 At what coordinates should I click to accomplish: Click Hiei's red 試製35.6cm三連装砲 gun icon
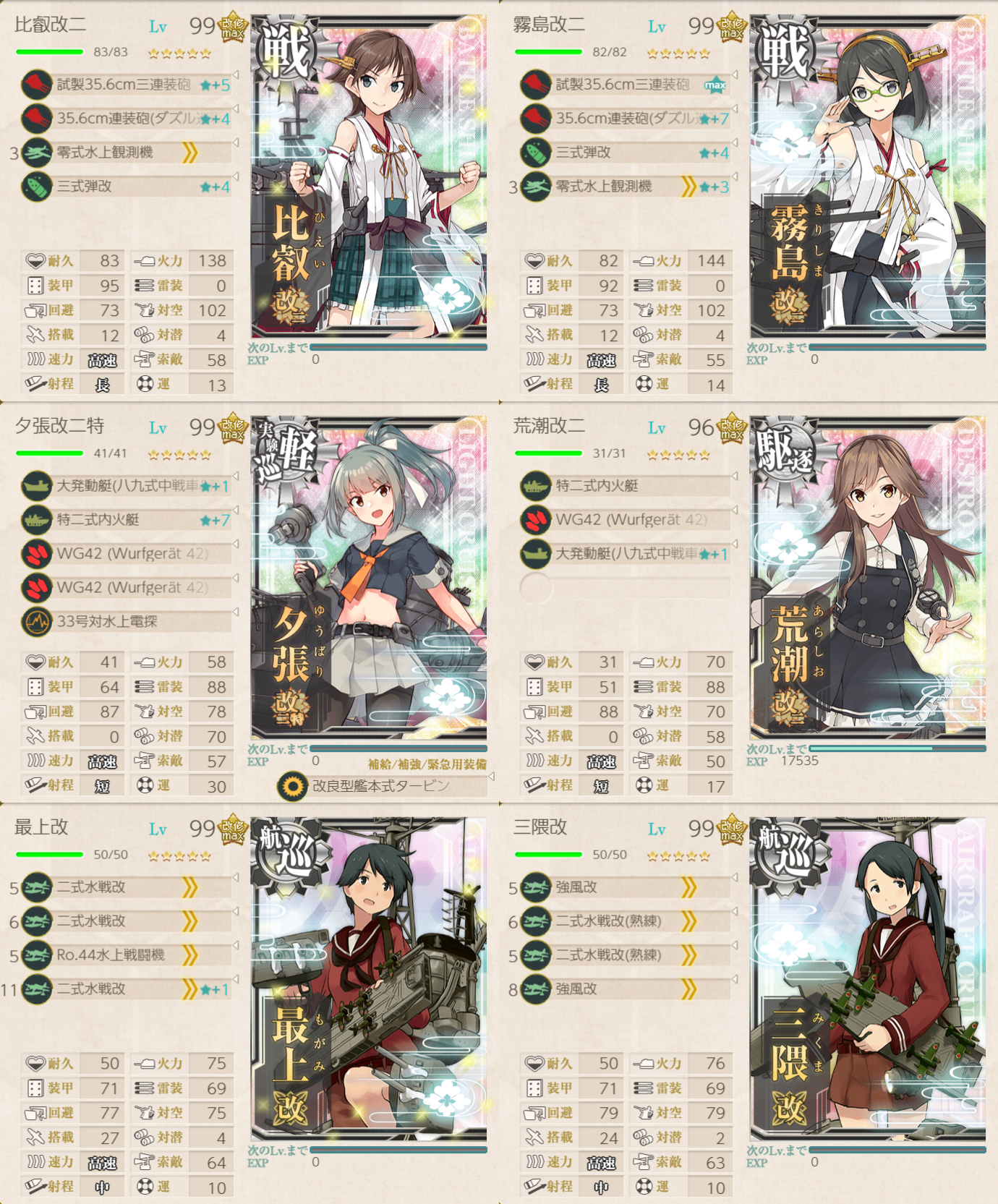(x=36, y=85)
